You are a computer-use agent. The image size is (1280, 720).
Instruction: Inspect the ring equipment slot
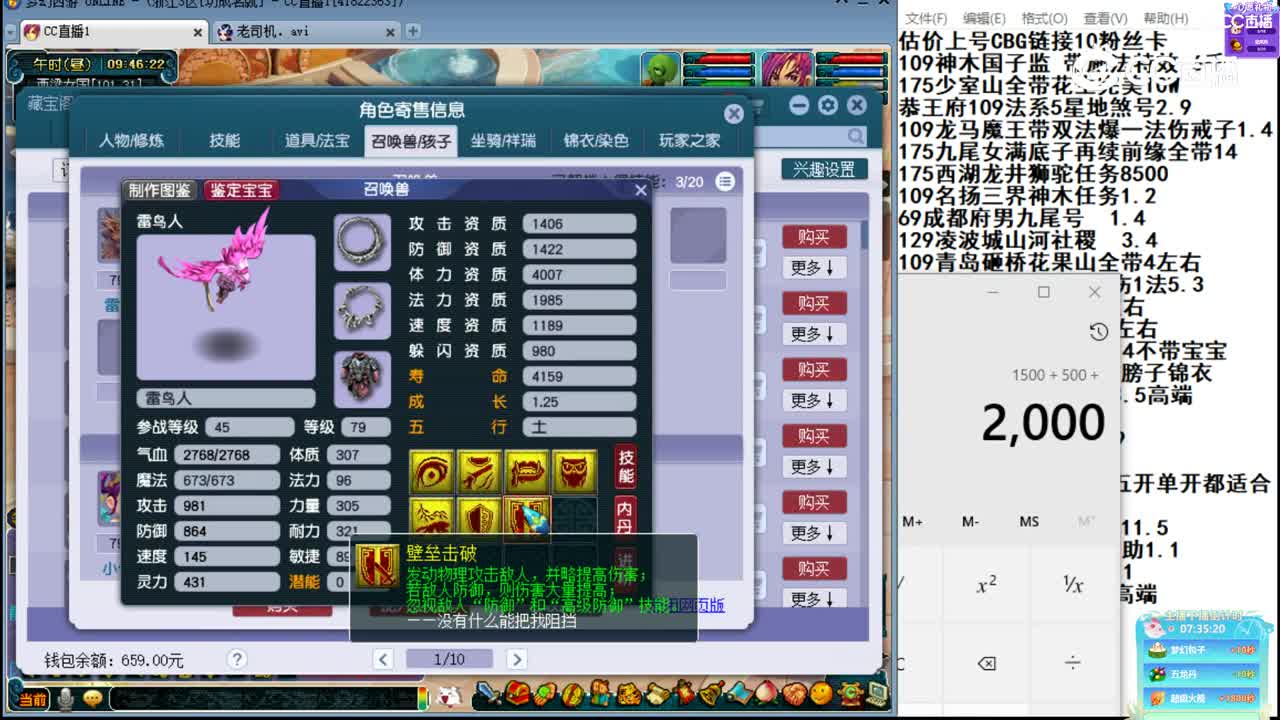(x=362, y=241)
